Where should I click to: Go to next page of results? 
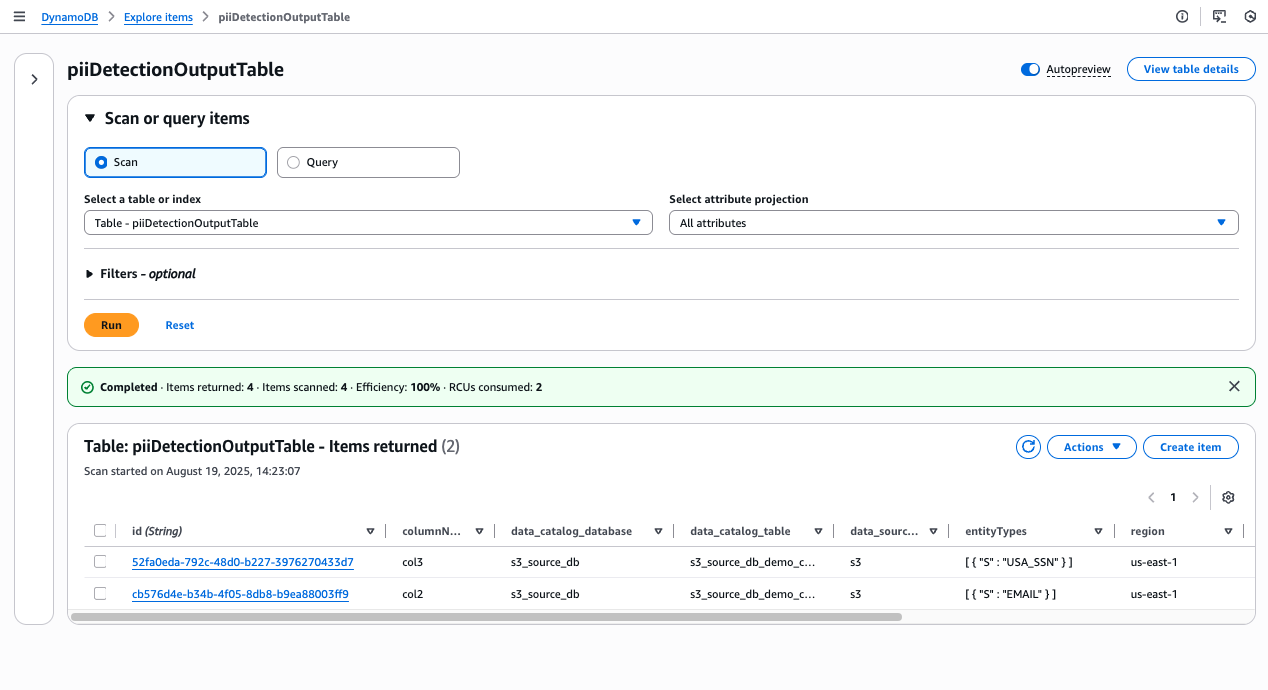click(x=1195, y=498)
